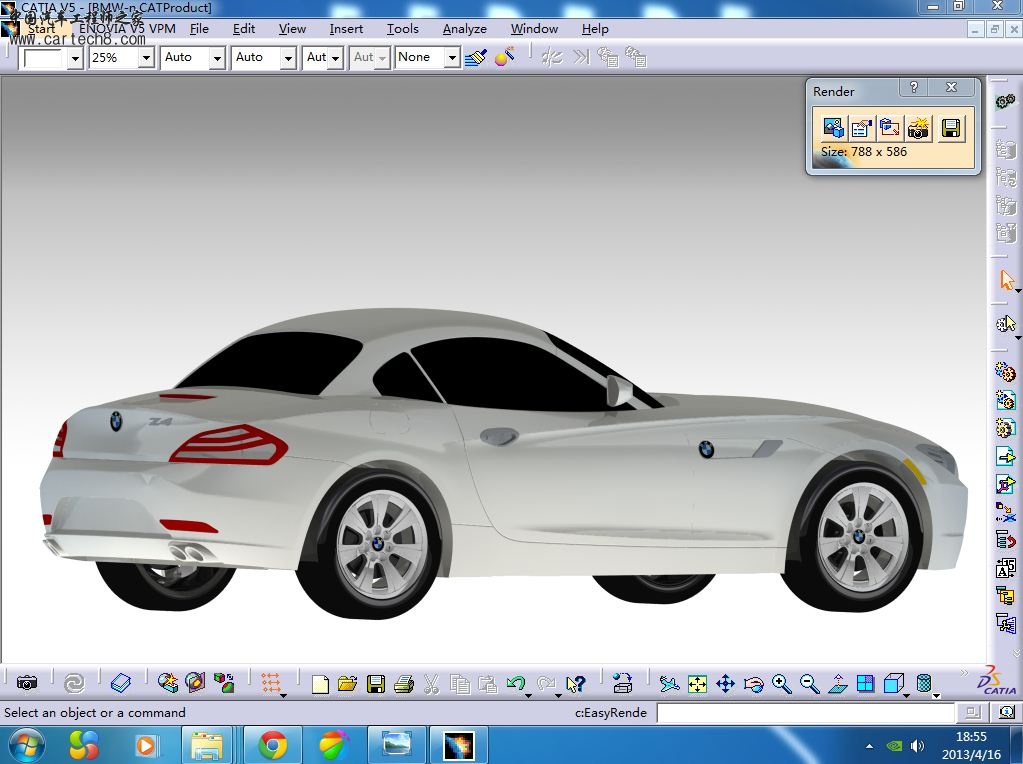The image size is (1023, 764).
Task: Click the Normal View icon
Action: (838, 684)
